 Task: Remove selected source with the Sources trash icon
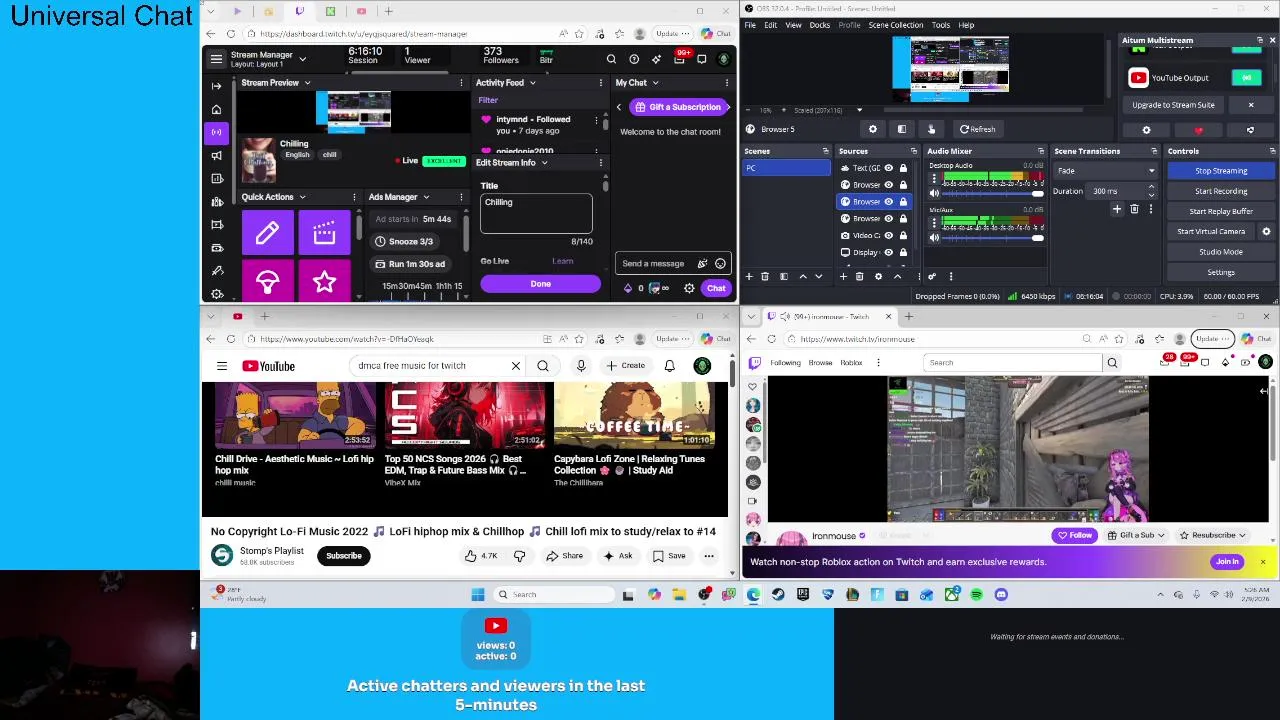(860, 276)
